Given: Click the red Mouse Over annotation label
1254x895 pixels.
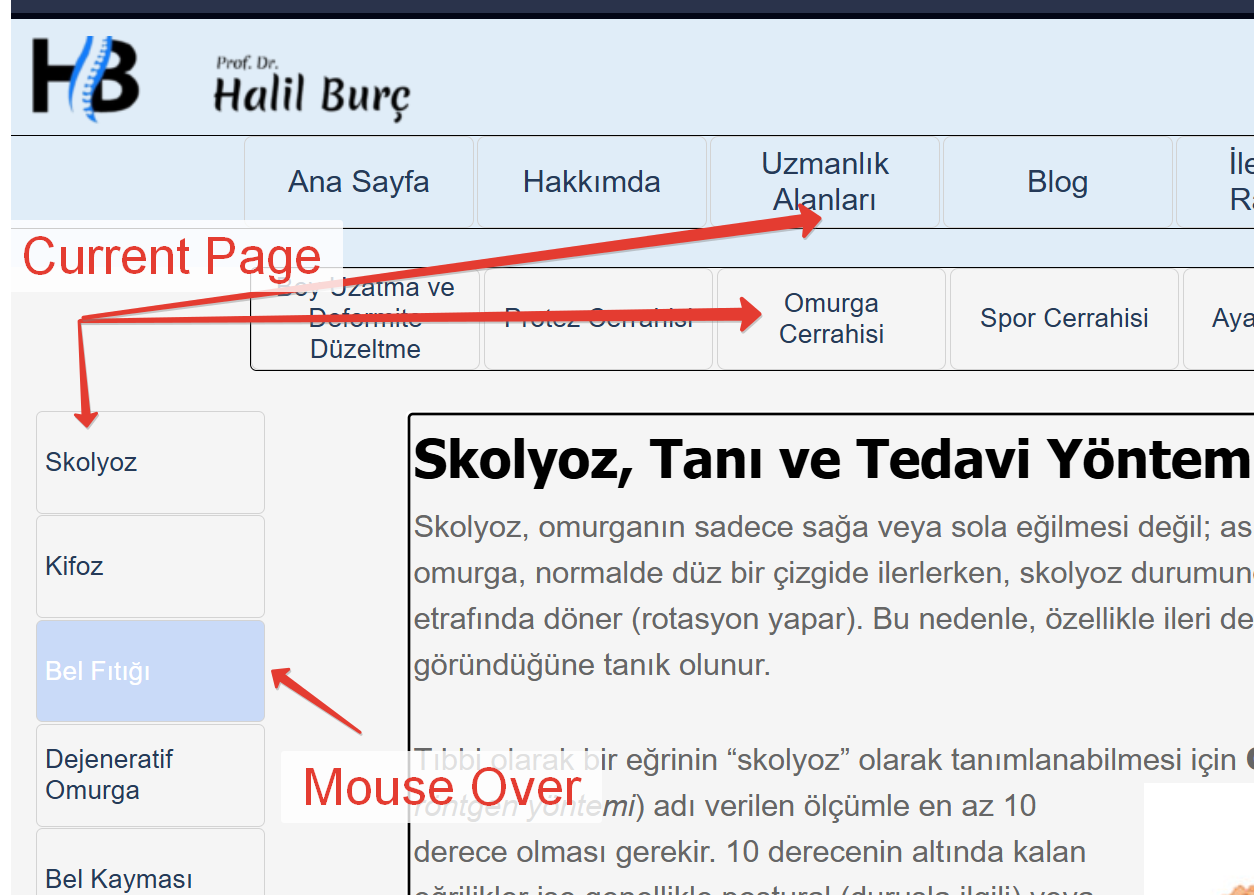Looking at the screenshot, I should 441,787.
